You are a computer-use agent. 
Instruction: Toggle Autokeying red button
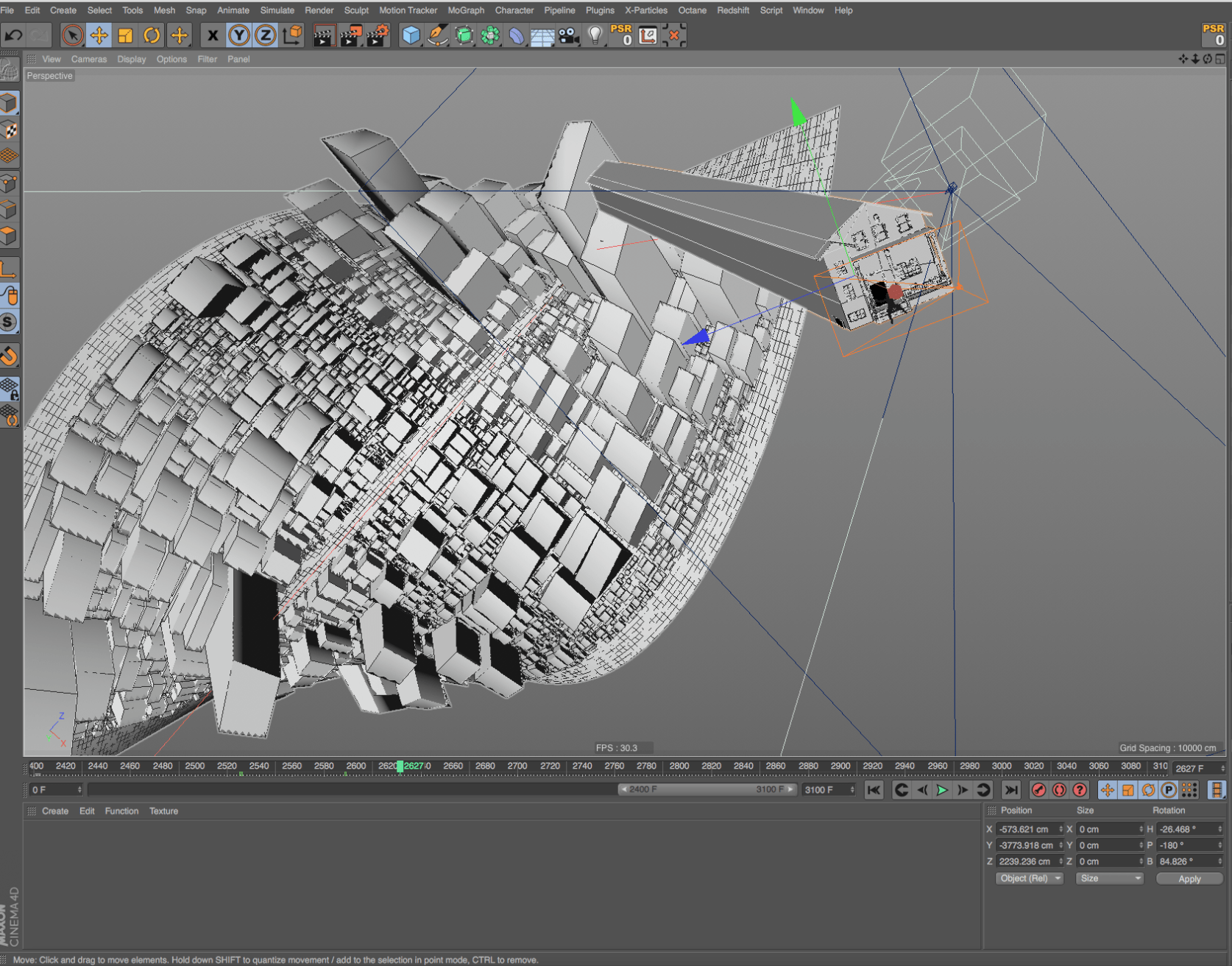pyautogui.click(x=1059, y=790)
